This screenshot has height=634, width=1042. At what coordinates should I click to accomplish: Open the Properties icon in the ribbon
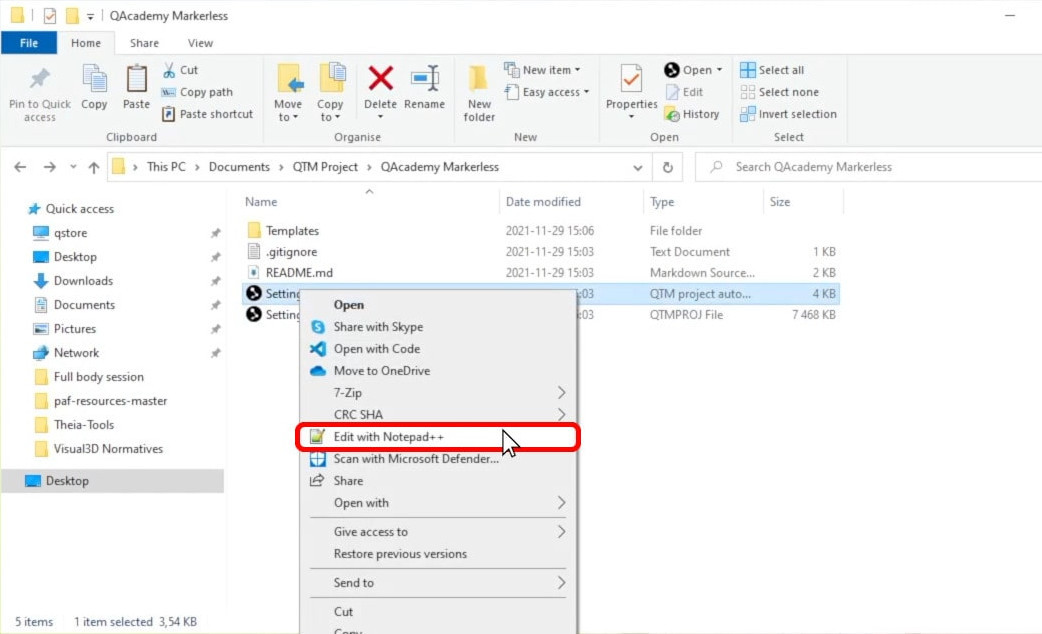631,80
